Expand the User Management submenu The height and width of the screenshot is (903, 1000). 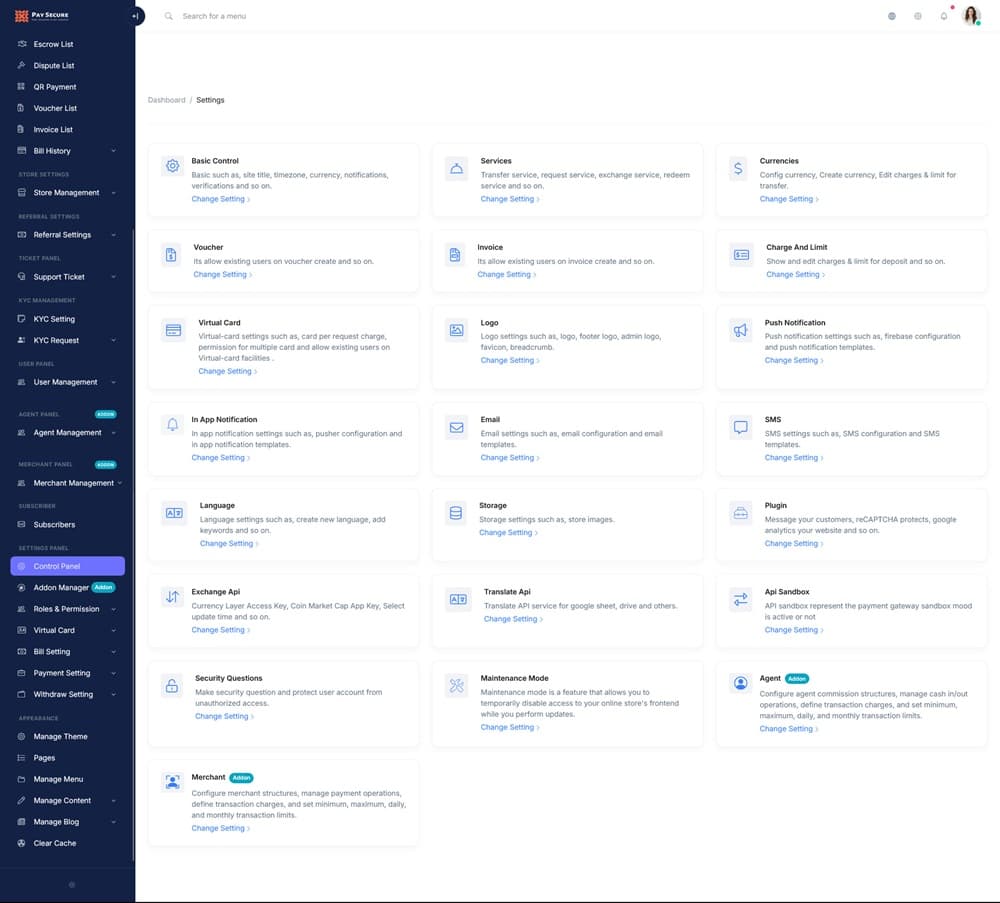click(x=66, y=382)
